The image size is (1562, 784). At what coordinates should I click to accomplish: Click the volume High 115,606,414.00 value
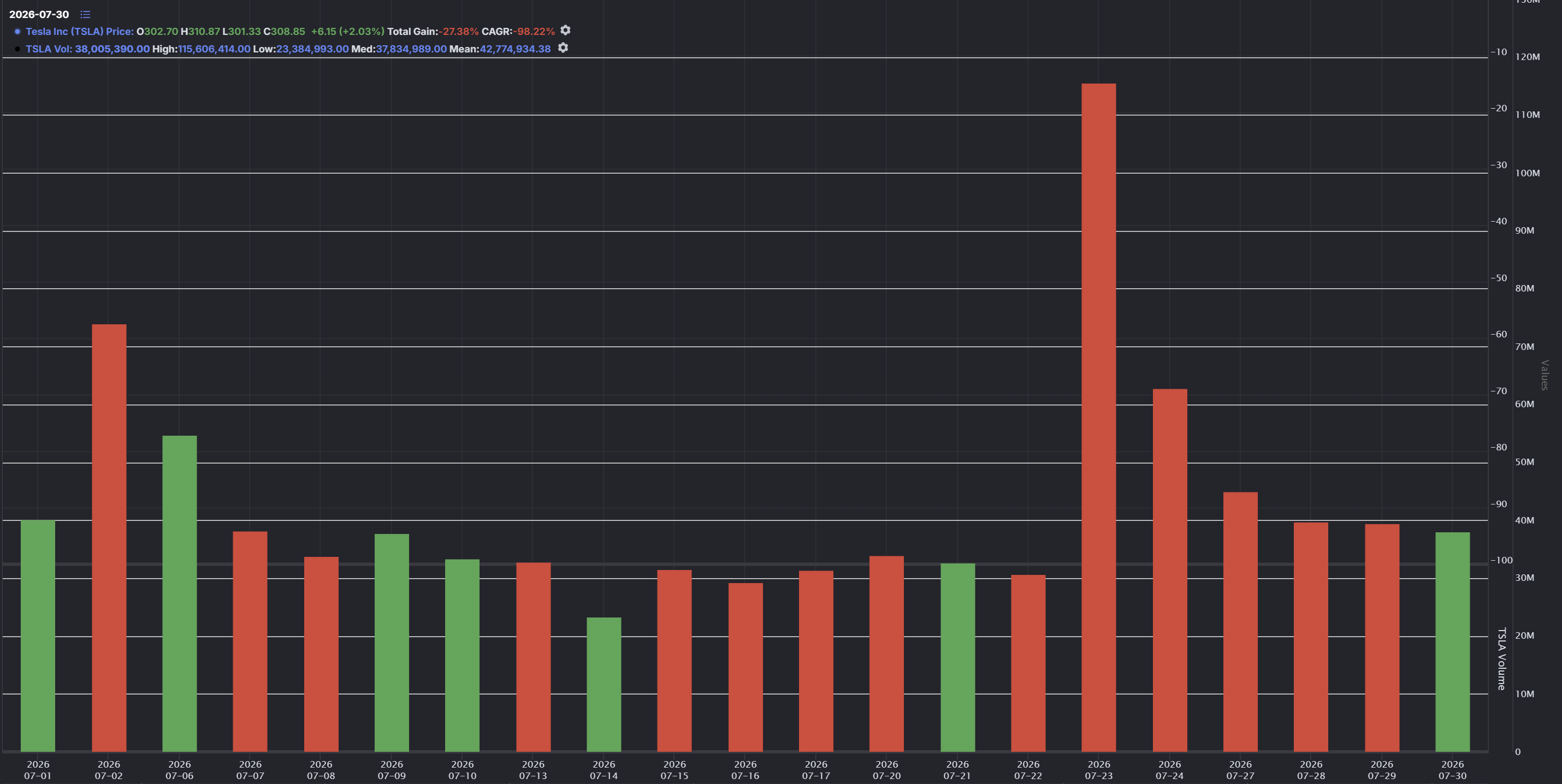coord(214,49)
